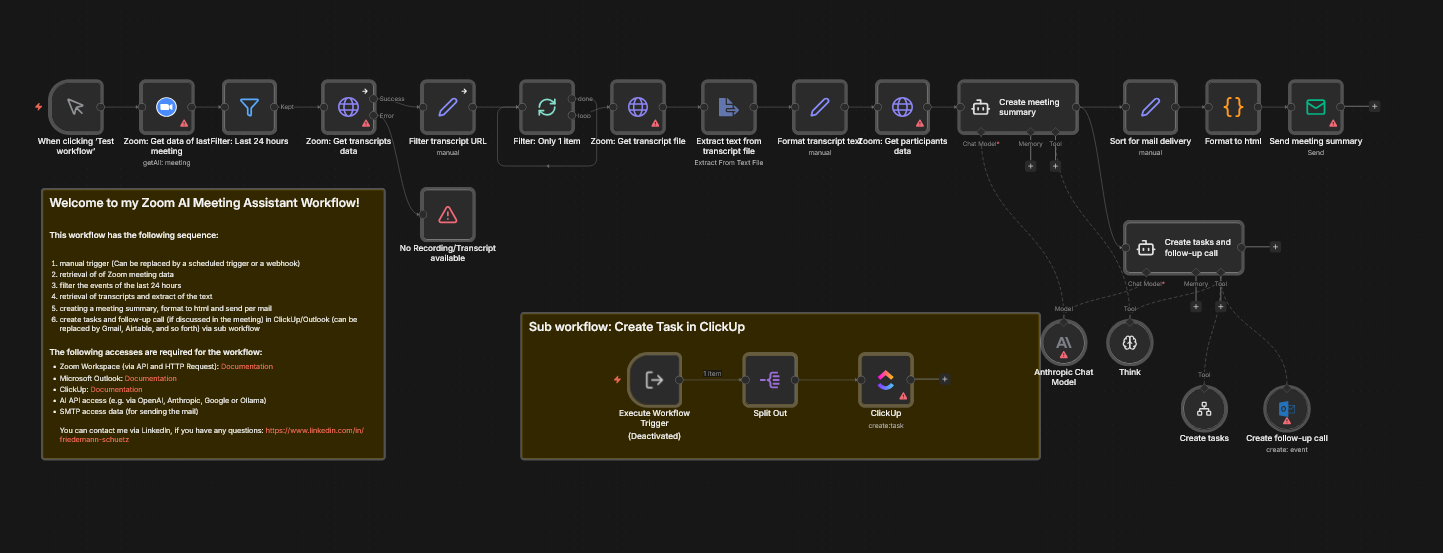Select the ClickUp create task node
The width and height of the screenshot is (1443, 553).
pos(885,379)
